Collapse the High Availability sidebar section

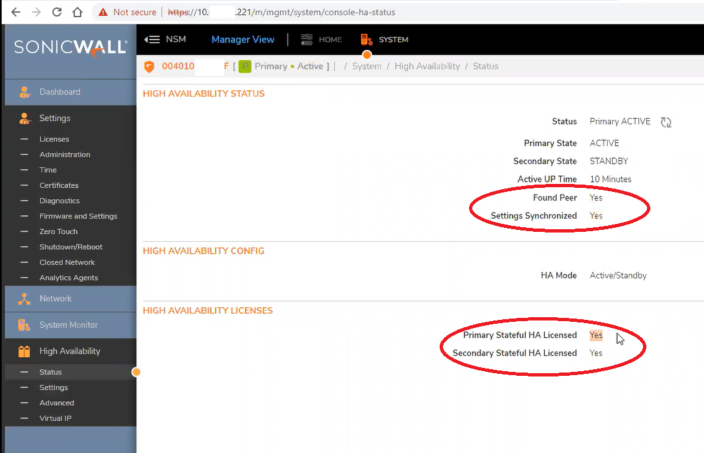pos(69,351)
